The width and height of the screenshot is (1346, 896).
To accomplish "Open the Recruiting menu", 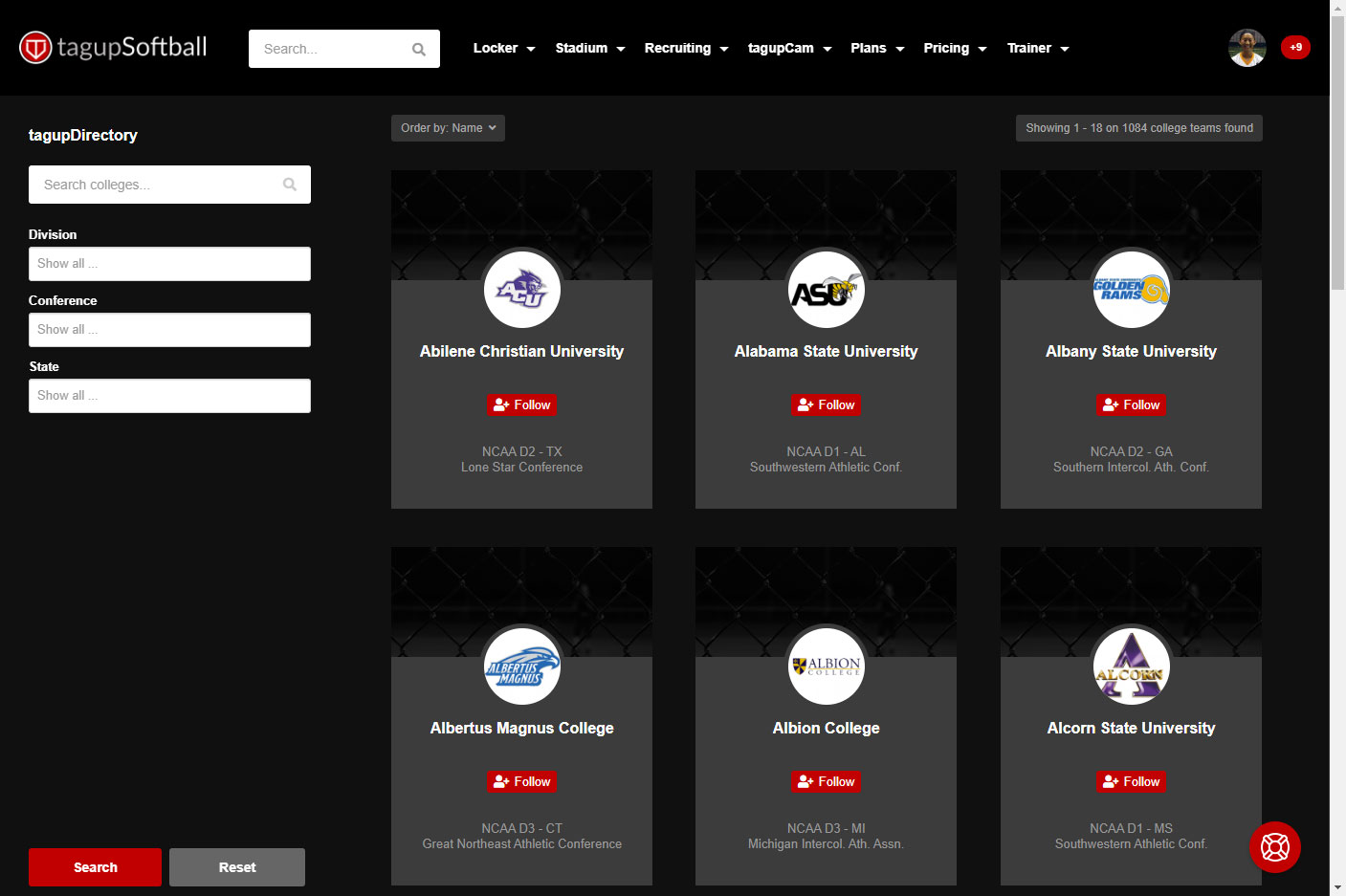I will (x=686, y=48).
